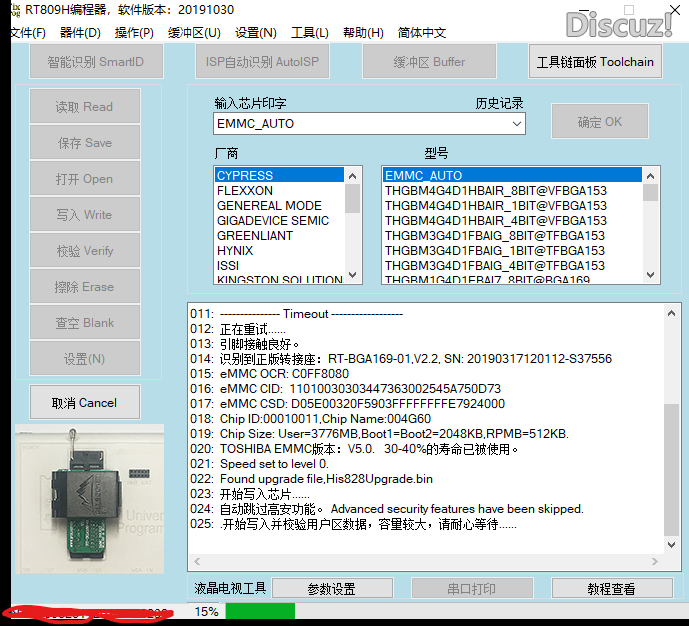The image size is (689, 626).
Task: Click the 校验 Verify button
Action: click(x=85, y=251)
